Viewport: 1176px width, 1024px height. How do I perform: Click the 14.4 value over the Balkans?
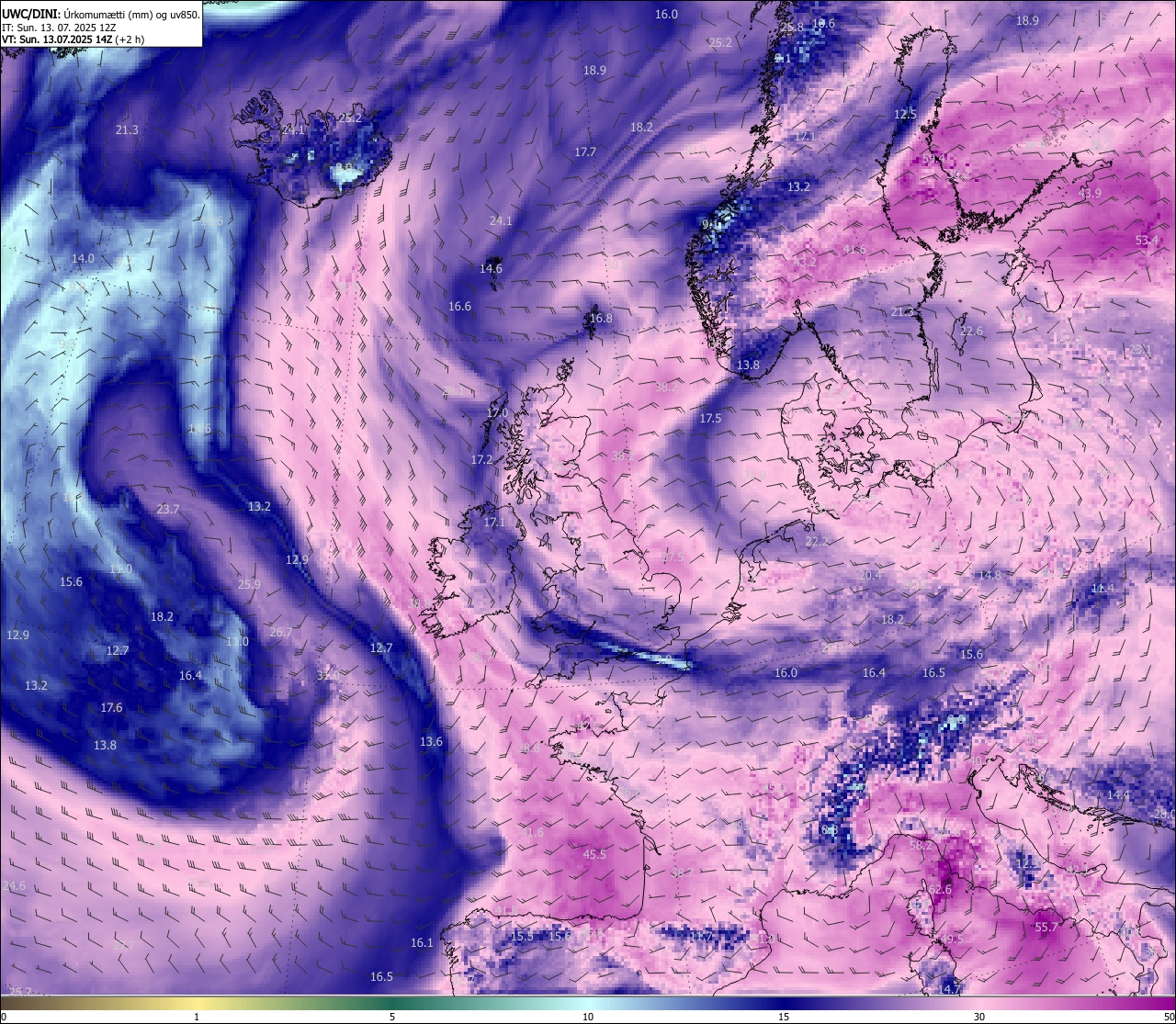tap(1118, 794)
